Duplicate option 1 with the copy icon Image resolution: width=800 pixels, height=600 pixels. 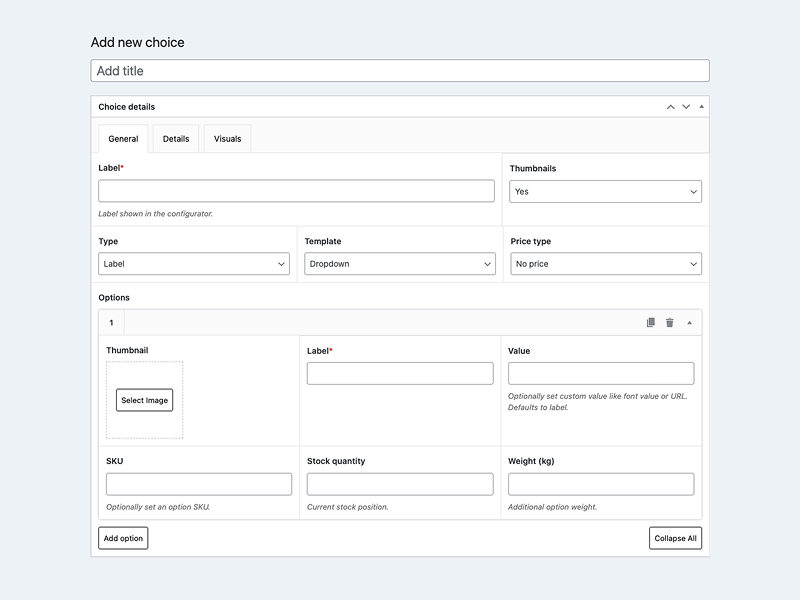[x=650, y=323]
